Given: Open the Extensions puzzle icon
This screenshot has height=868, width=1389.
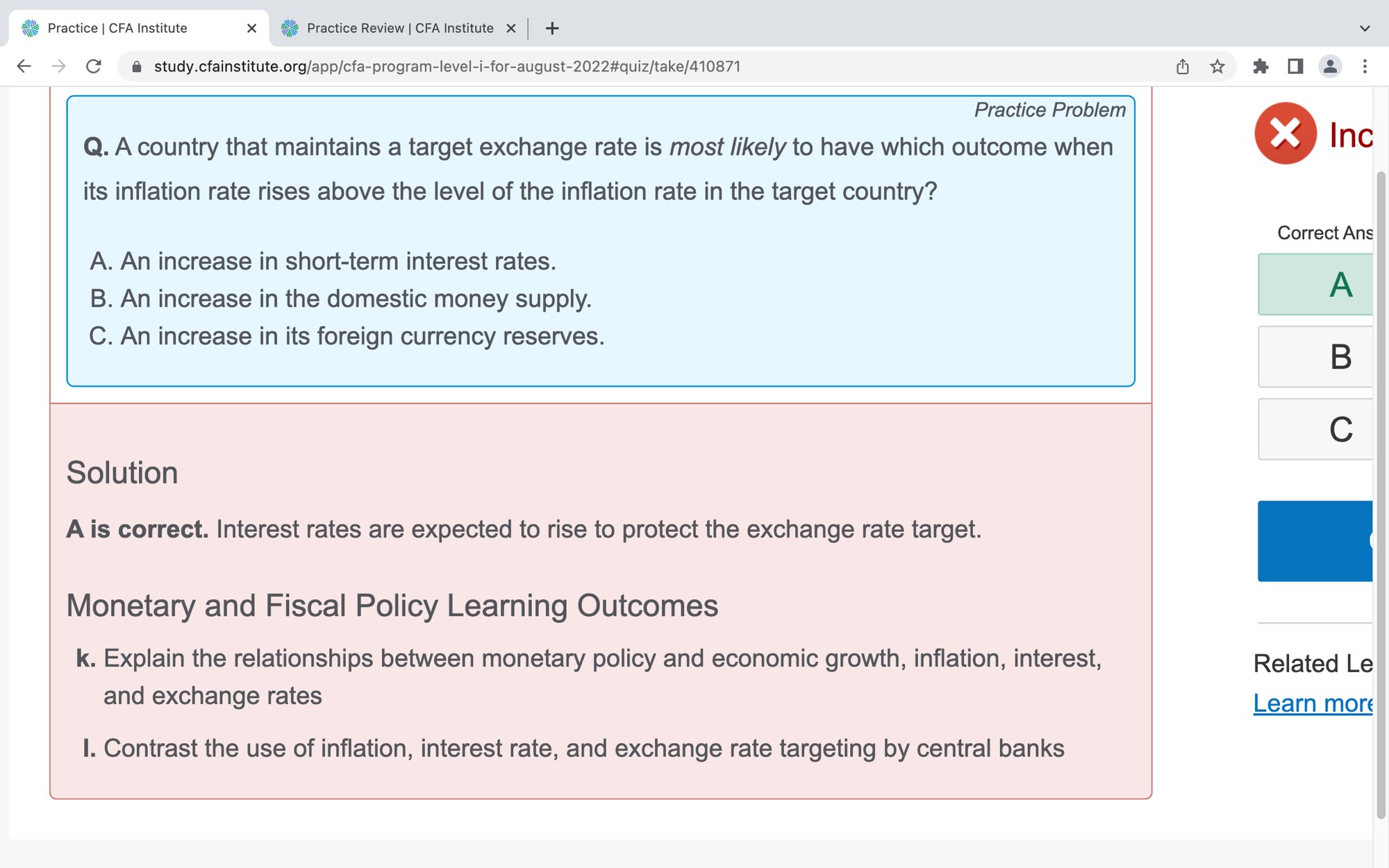Looking at the screenshot, I should (1261, 67).
